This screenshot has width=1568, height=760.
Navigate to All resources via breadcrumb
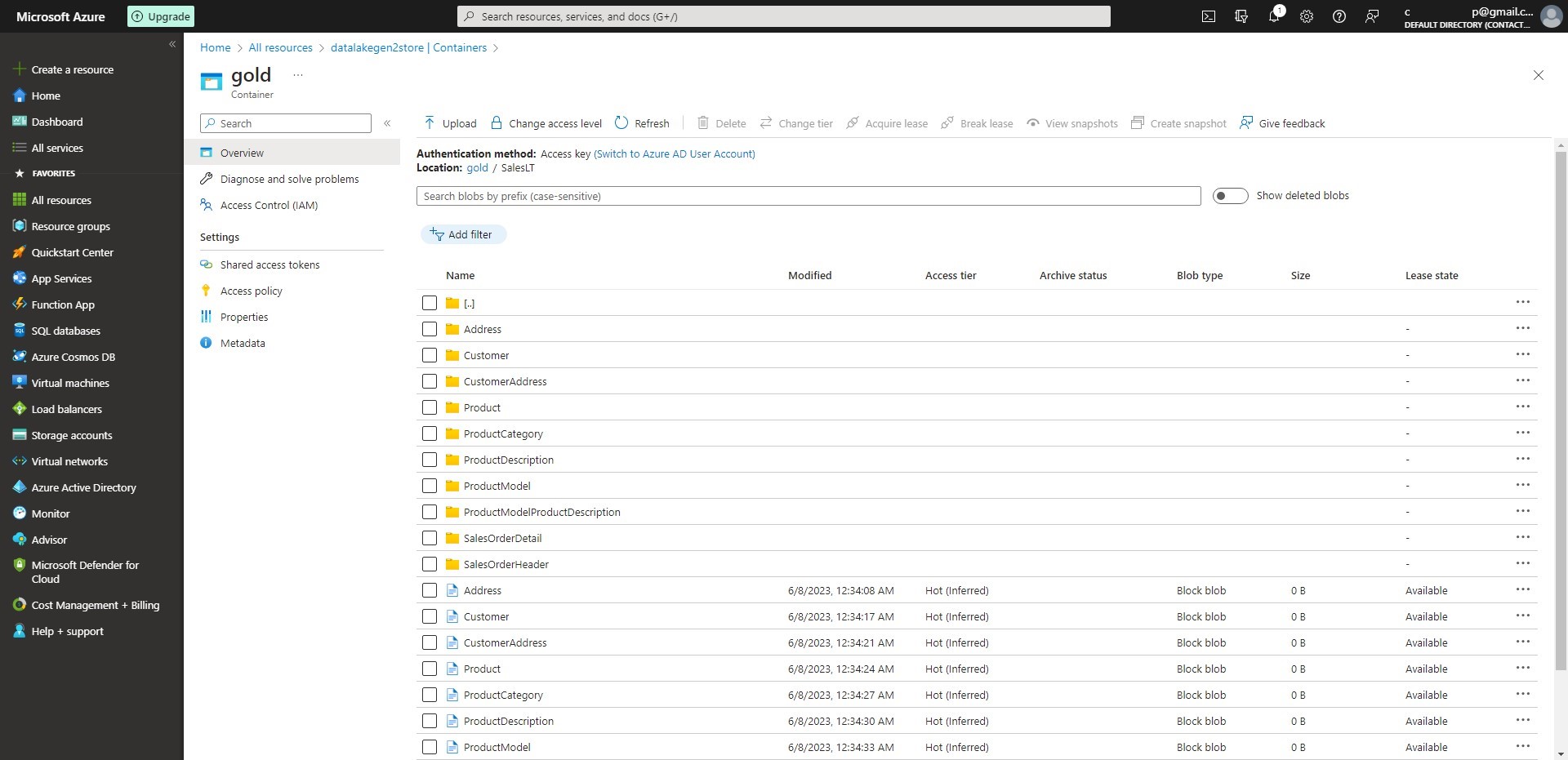280,47
